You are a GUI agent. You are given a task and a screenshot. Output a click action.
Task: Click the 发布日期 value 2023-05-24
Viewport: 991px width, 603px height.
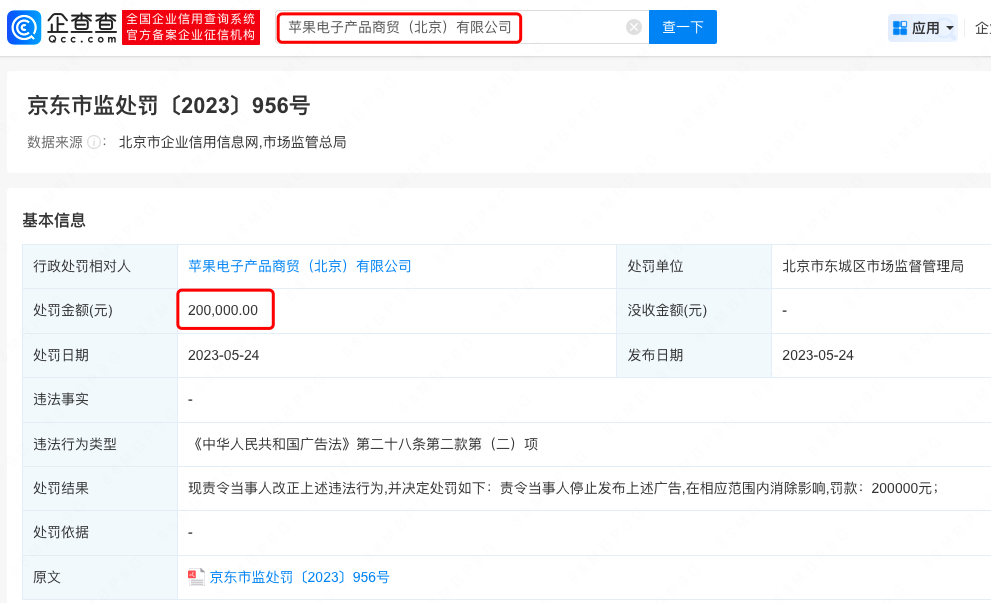[x=817, y=355]
